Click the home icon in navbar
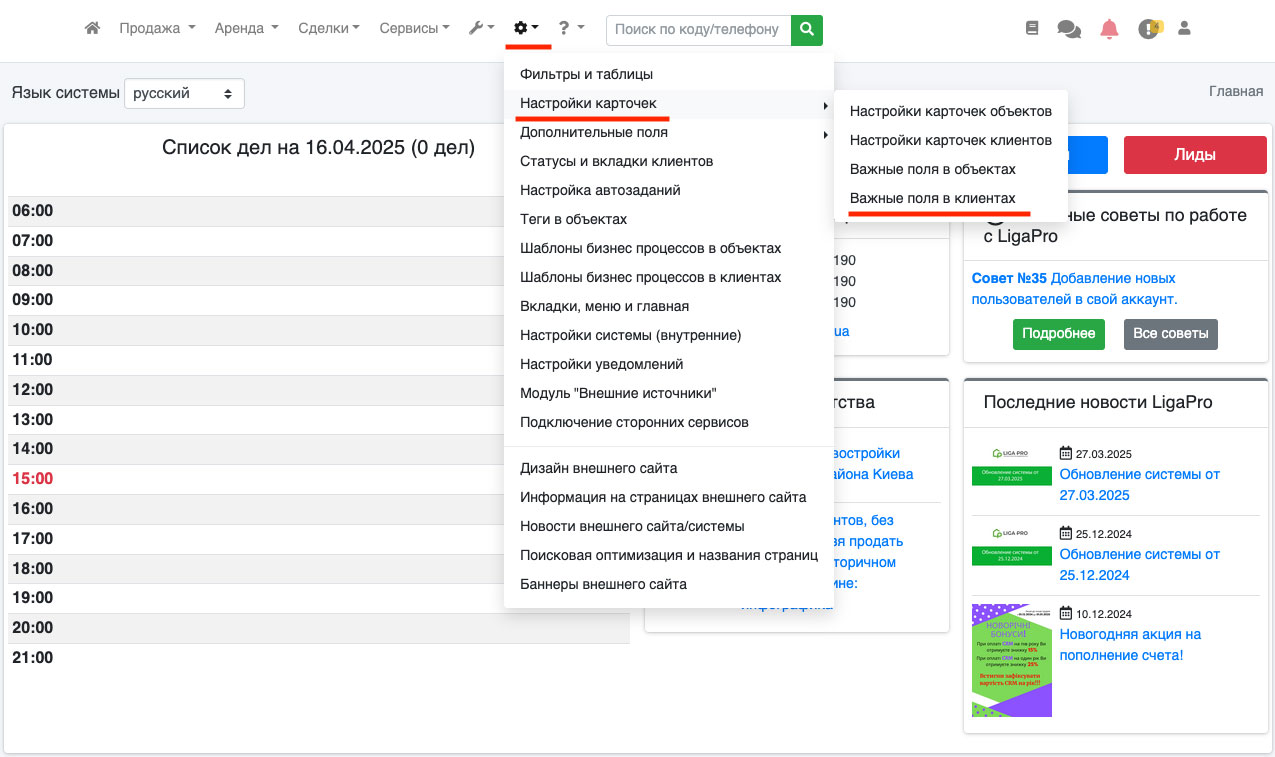This screenshot has height=757, width=1275. point(92,29)
